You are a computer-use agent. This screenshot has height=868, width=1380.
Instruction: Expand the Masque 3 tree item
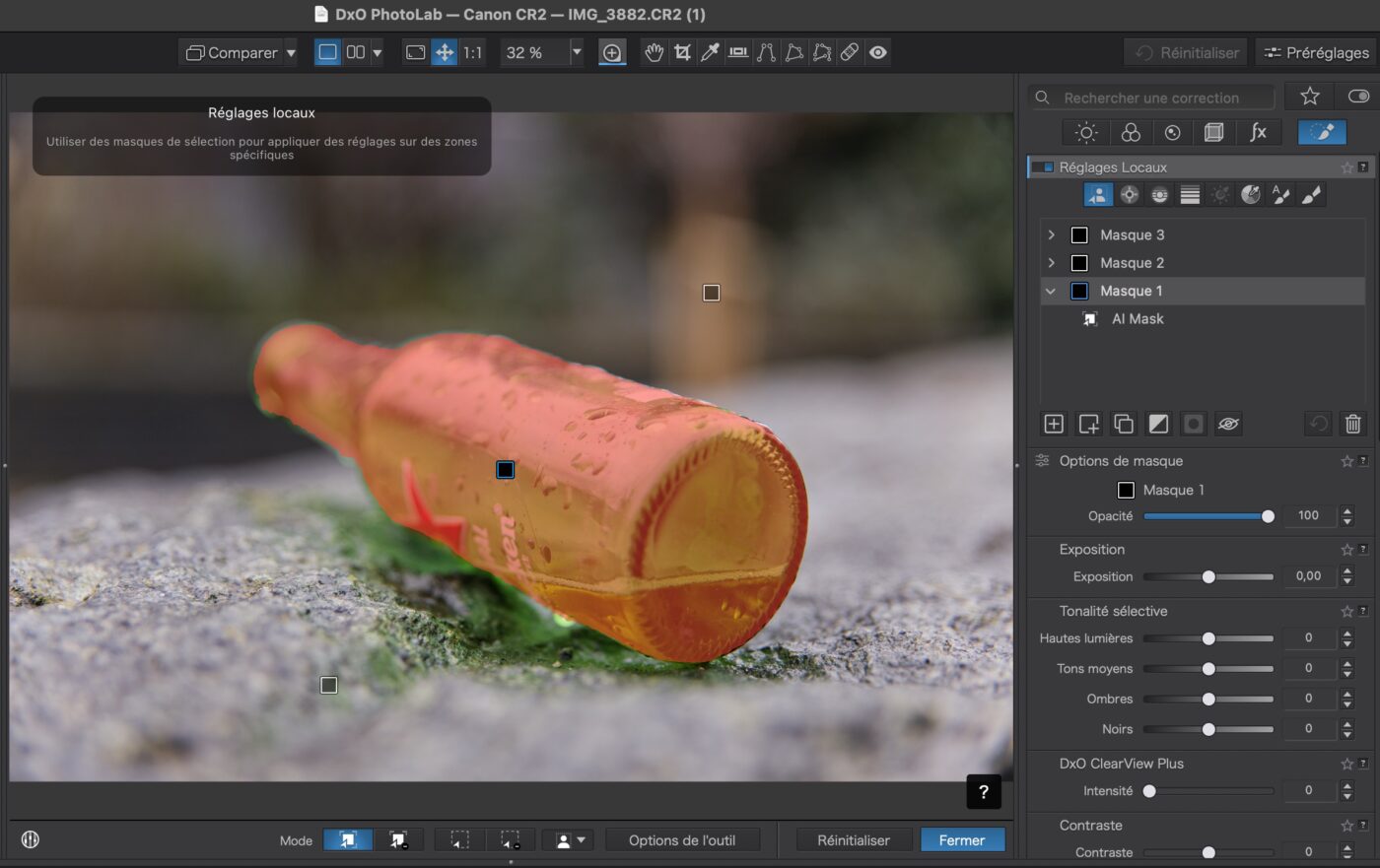[x=1051, y=234]
